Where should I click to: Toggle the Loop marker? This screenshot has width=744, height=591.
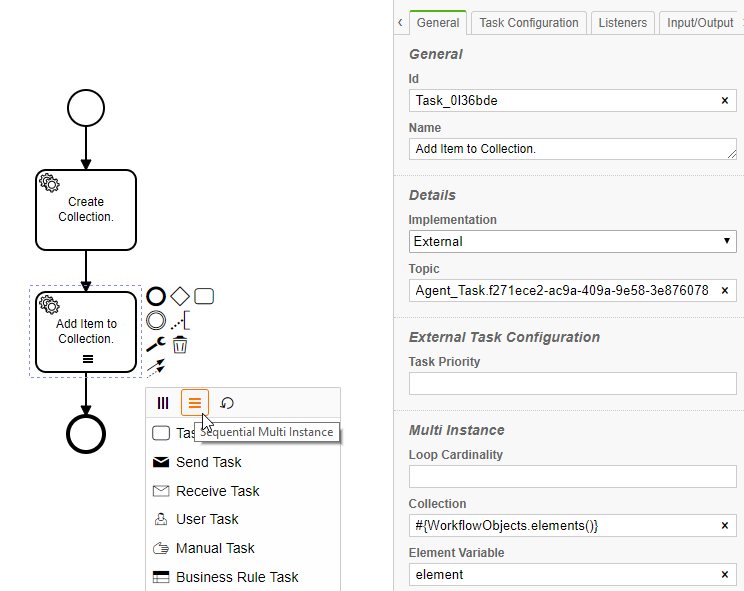click(227, 403)
